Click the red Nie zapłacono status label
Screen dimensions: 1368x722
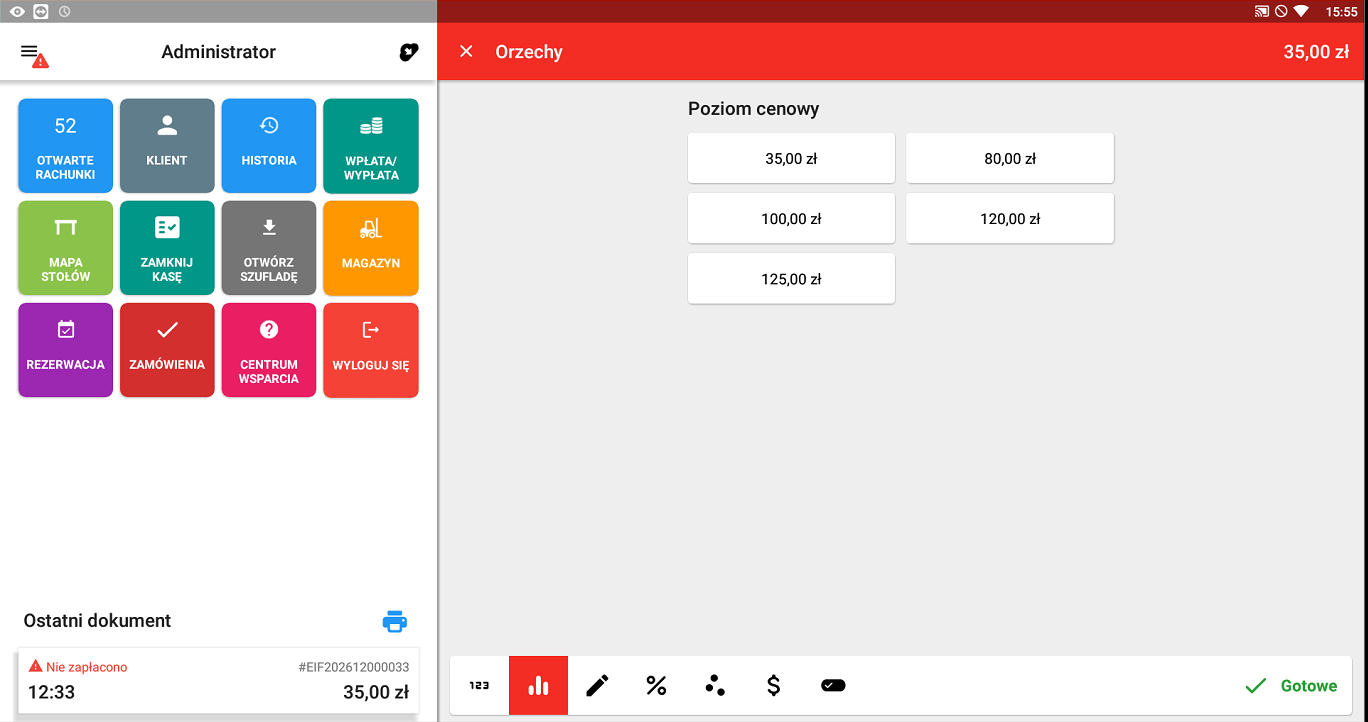[78, 667]
